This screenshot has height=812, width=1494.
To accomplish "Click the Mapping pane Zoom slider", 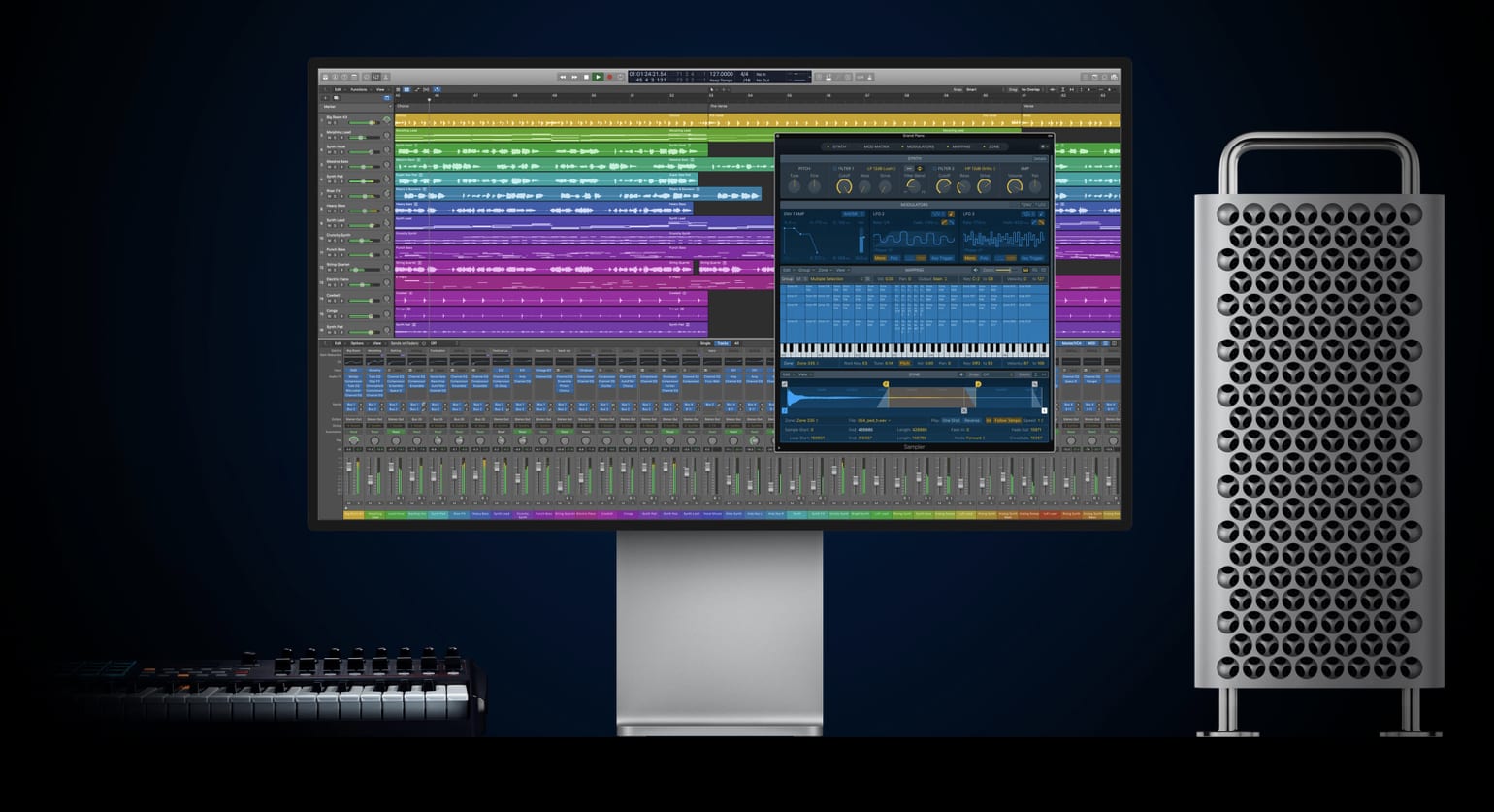I will (x=1006, y=270).
